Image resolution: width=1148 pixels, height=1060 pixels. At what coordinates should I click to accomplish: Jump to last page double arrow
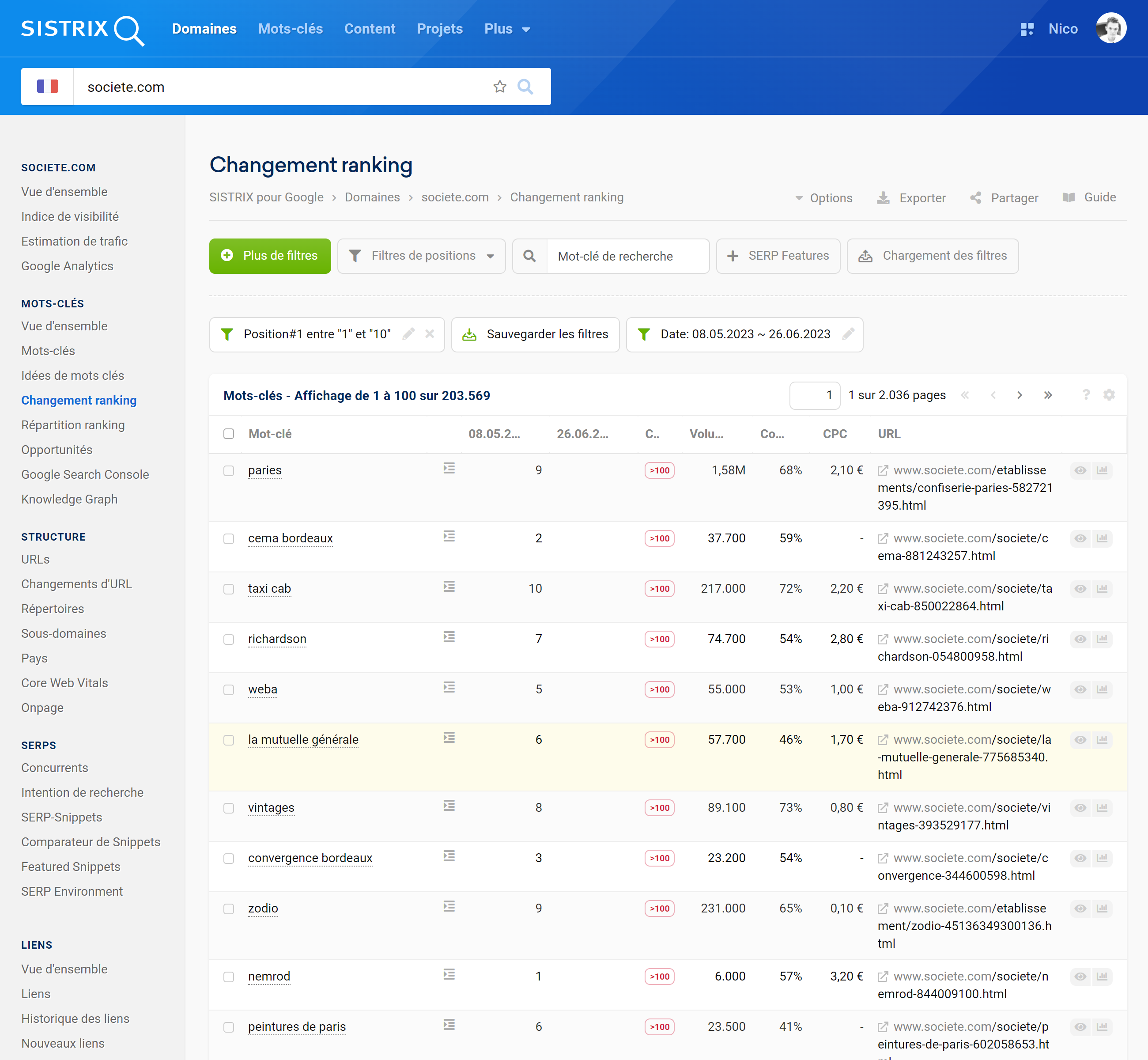[x=1048, y=395]
